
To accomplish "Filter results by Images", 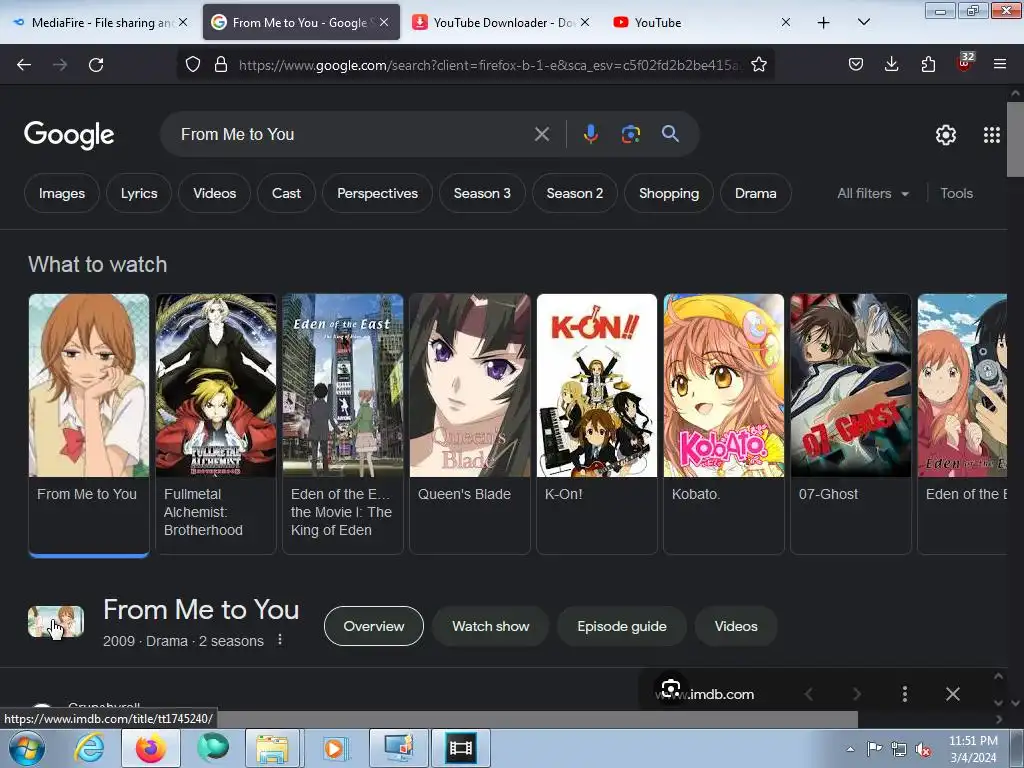I will 62,193.
